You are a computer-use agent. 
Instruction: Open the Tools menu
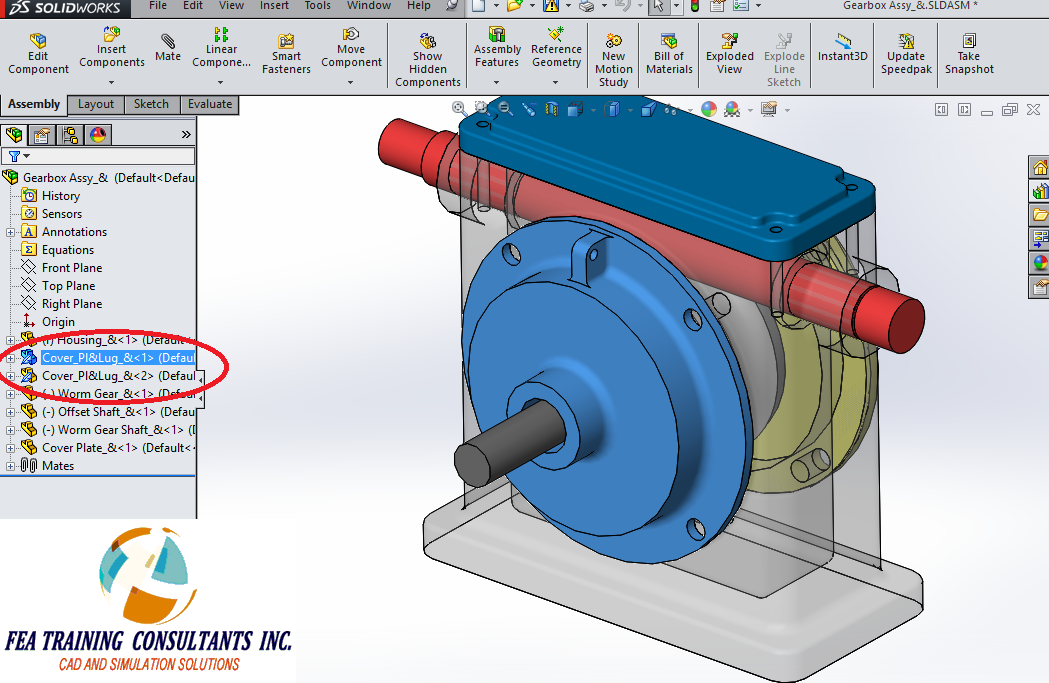317,5
